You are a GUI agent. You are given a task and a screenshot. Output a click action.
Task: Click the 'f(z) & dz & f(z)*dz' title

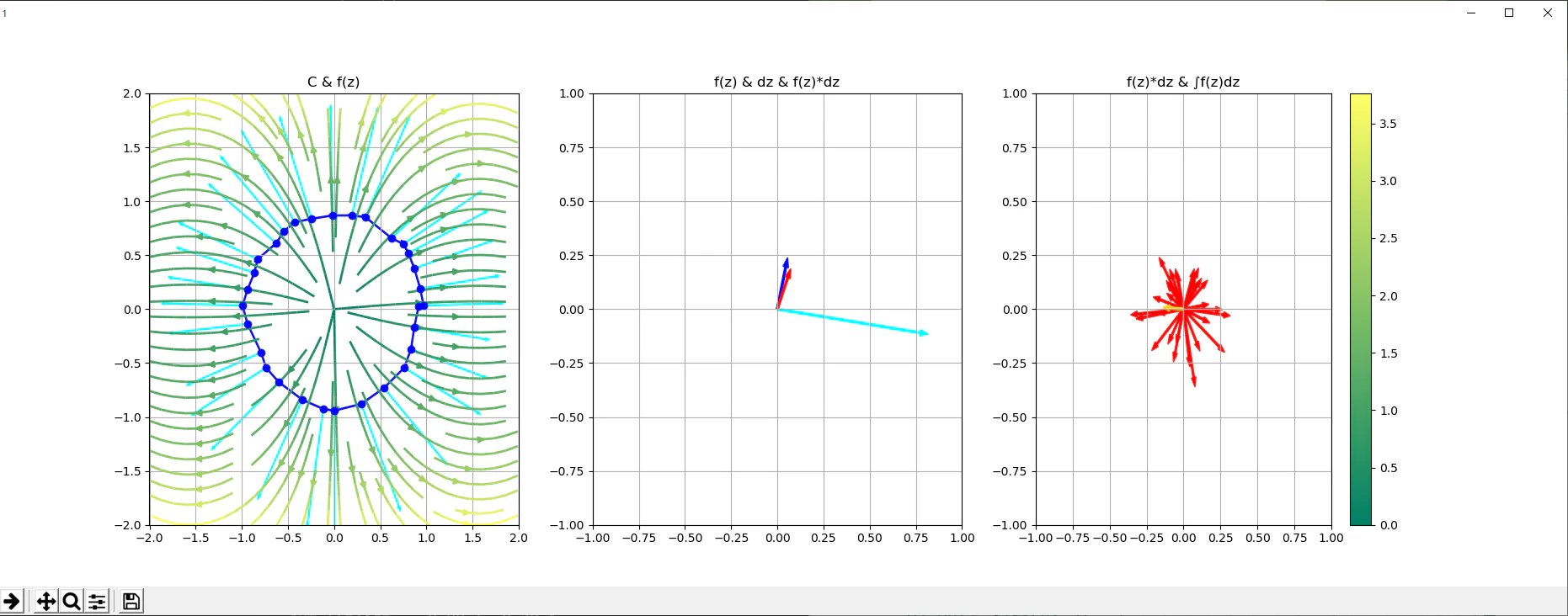(776, 82)
